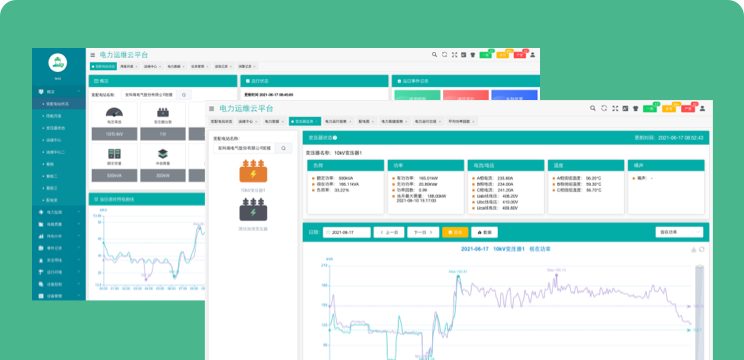The height and width of the screenshot is (360, 744).
Task: Select the orange 10kV transformer icon
Action: [x=253, y=171]
